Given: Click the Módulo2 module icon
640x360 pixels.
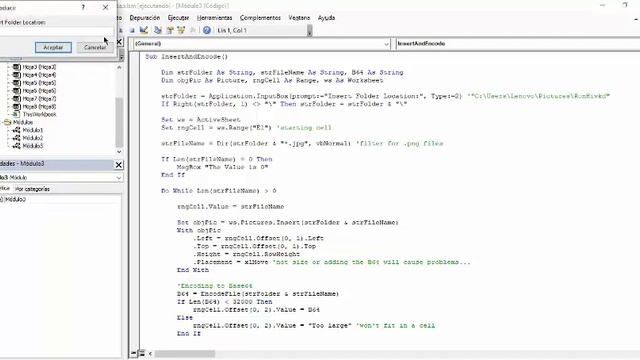Looking at the screenshot, I should [x=16, y=138].
